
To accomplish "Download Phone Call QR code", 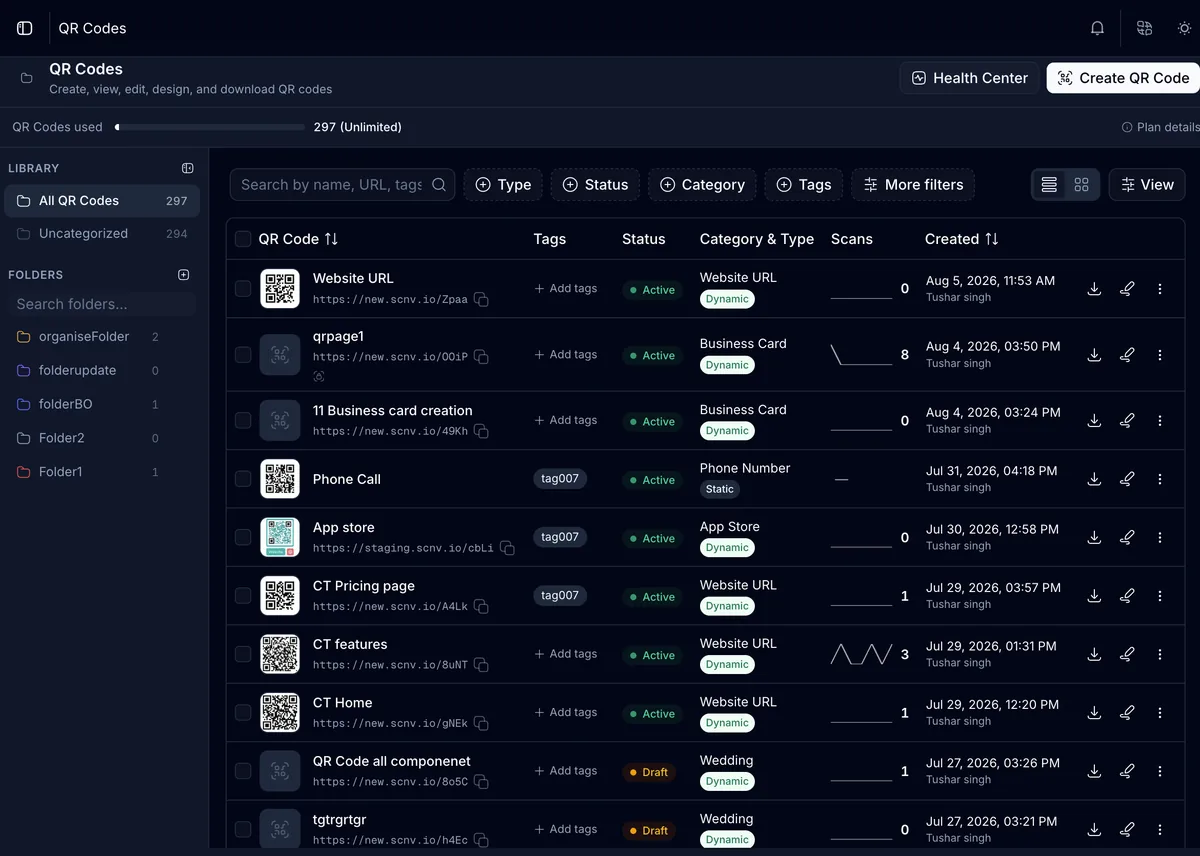I will point(1094,479).
